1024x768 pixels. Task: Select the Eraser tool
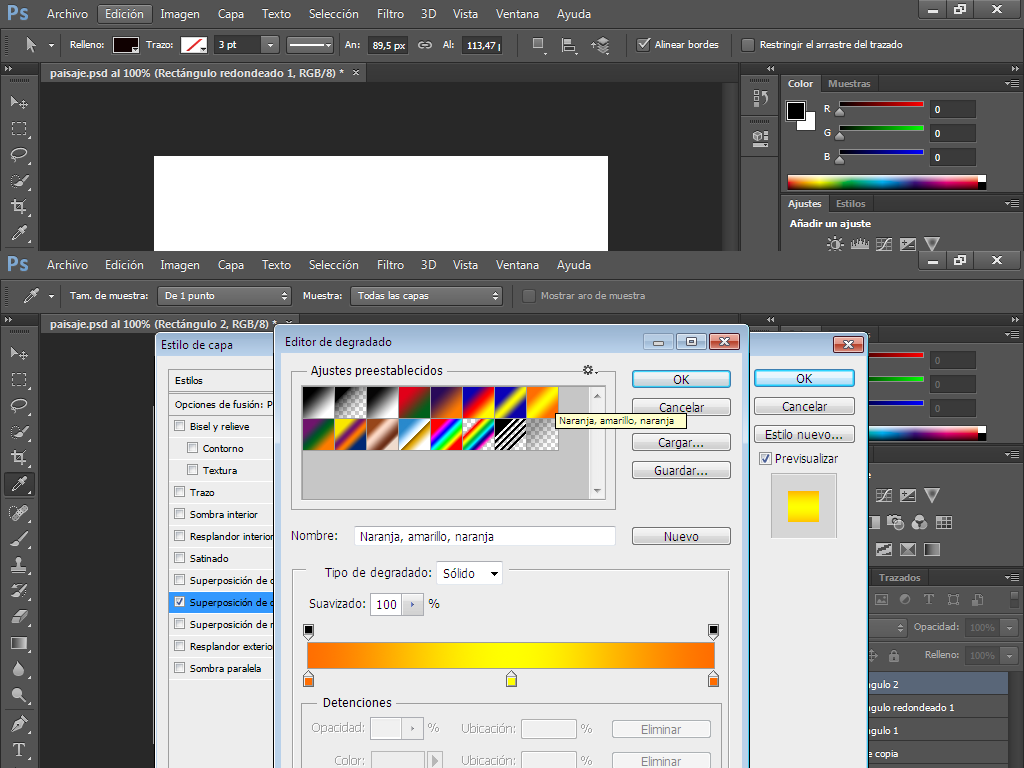click(x=19, y=617)
